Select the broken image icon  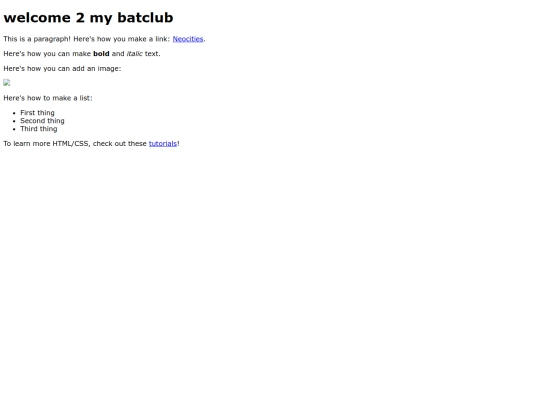(x=7, y=83)
